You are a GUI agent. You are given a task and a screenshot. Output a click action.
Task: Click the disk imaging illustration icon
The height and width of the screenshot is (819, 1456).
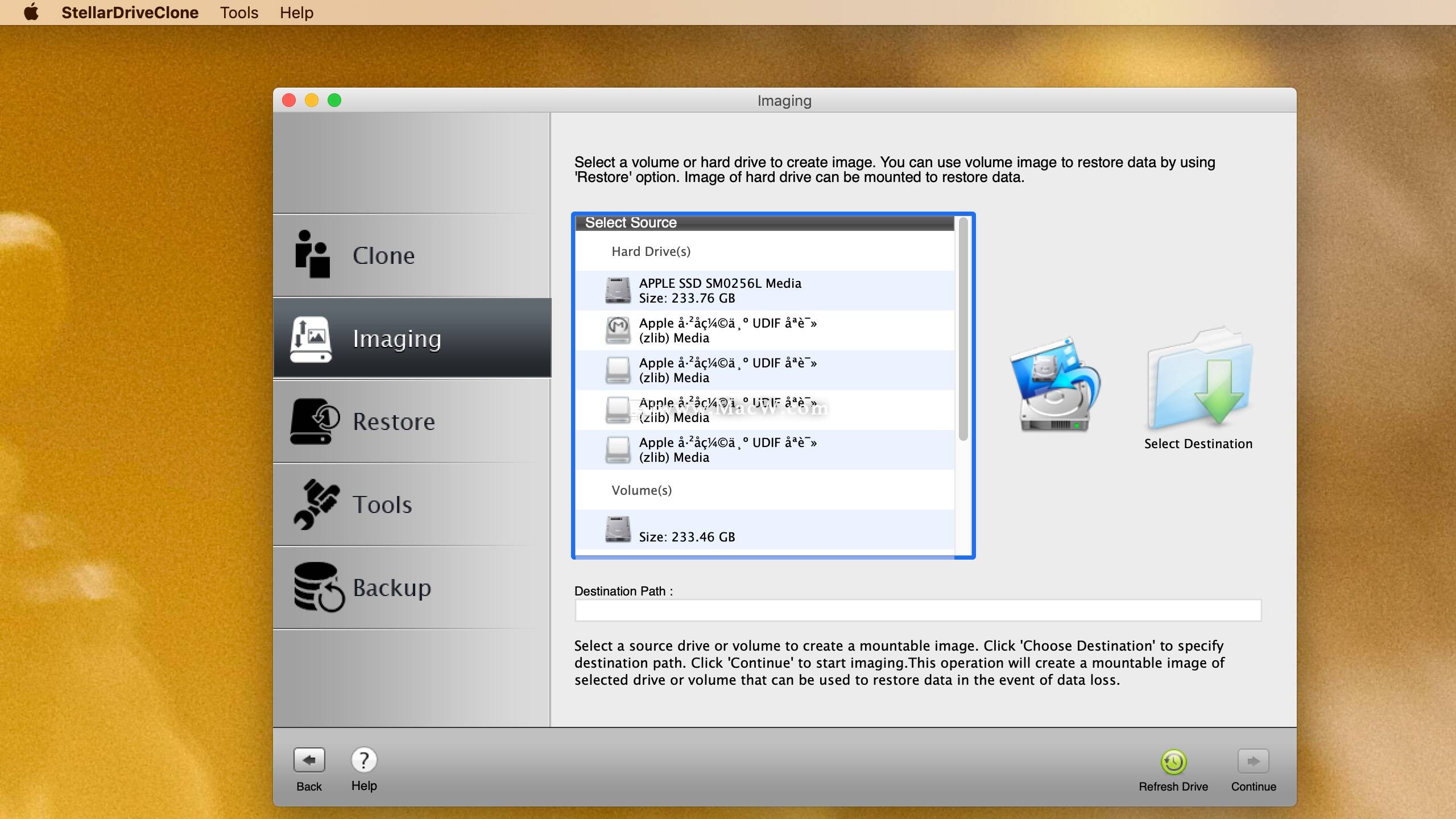[1055, 385]
